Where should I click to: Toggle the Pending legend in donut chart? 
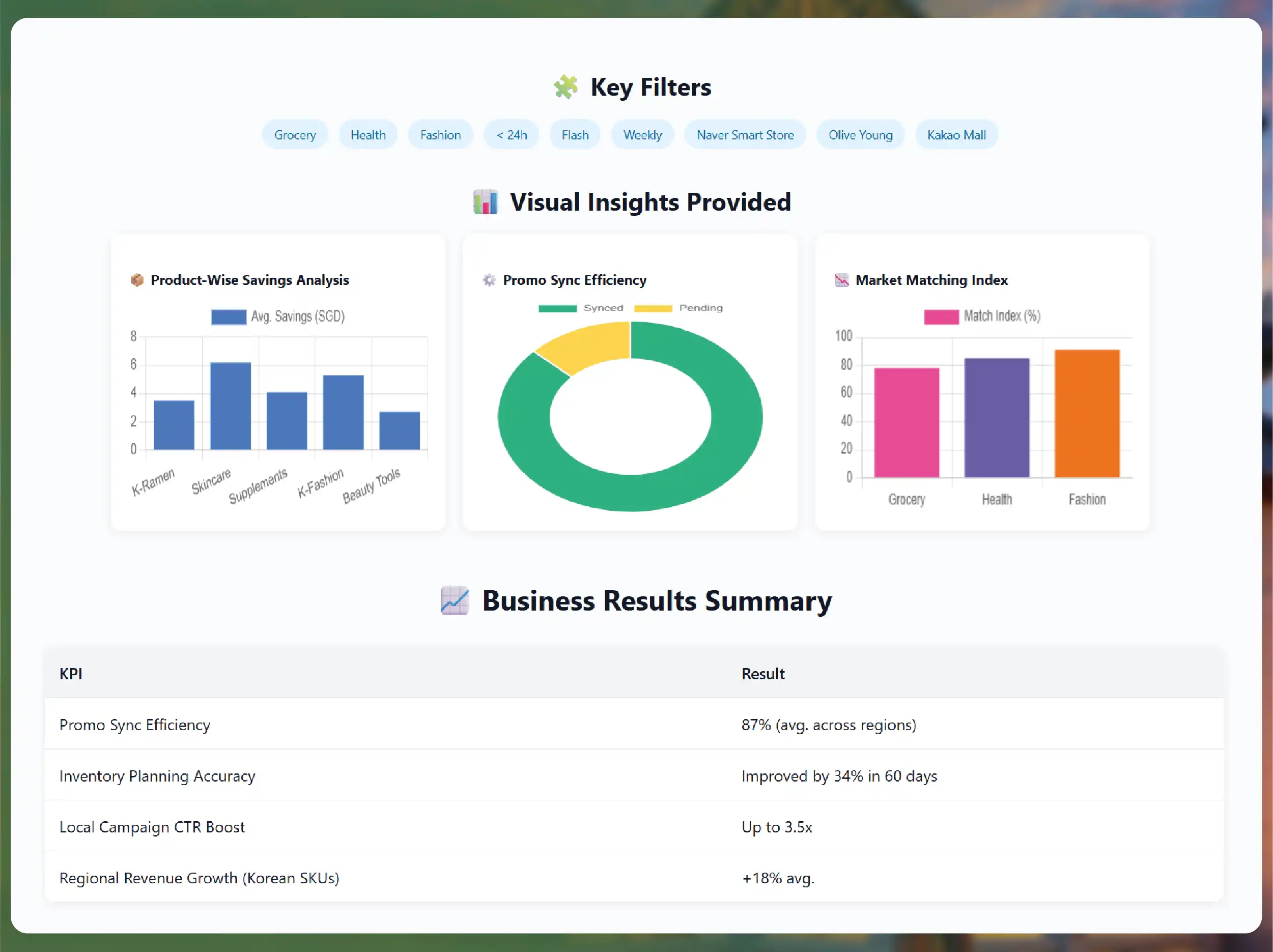coord(653,308)
